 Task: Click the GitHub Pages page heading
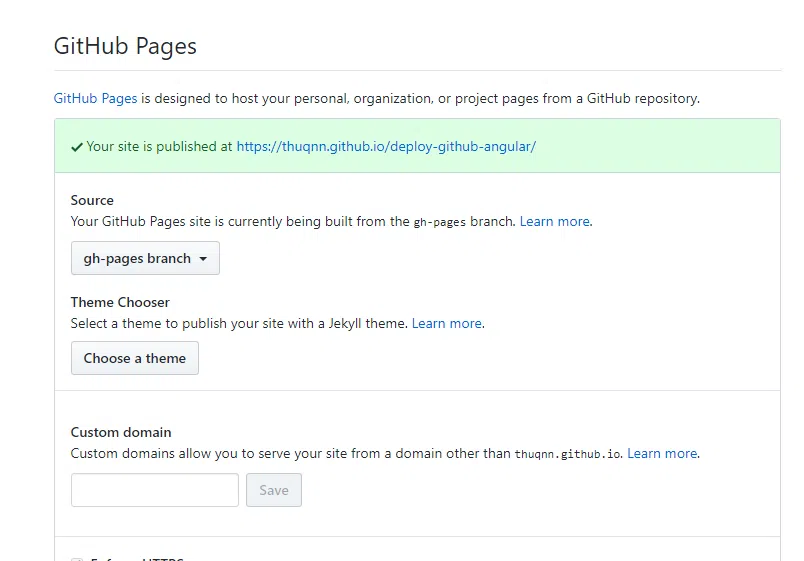click(x=125, y=46)
